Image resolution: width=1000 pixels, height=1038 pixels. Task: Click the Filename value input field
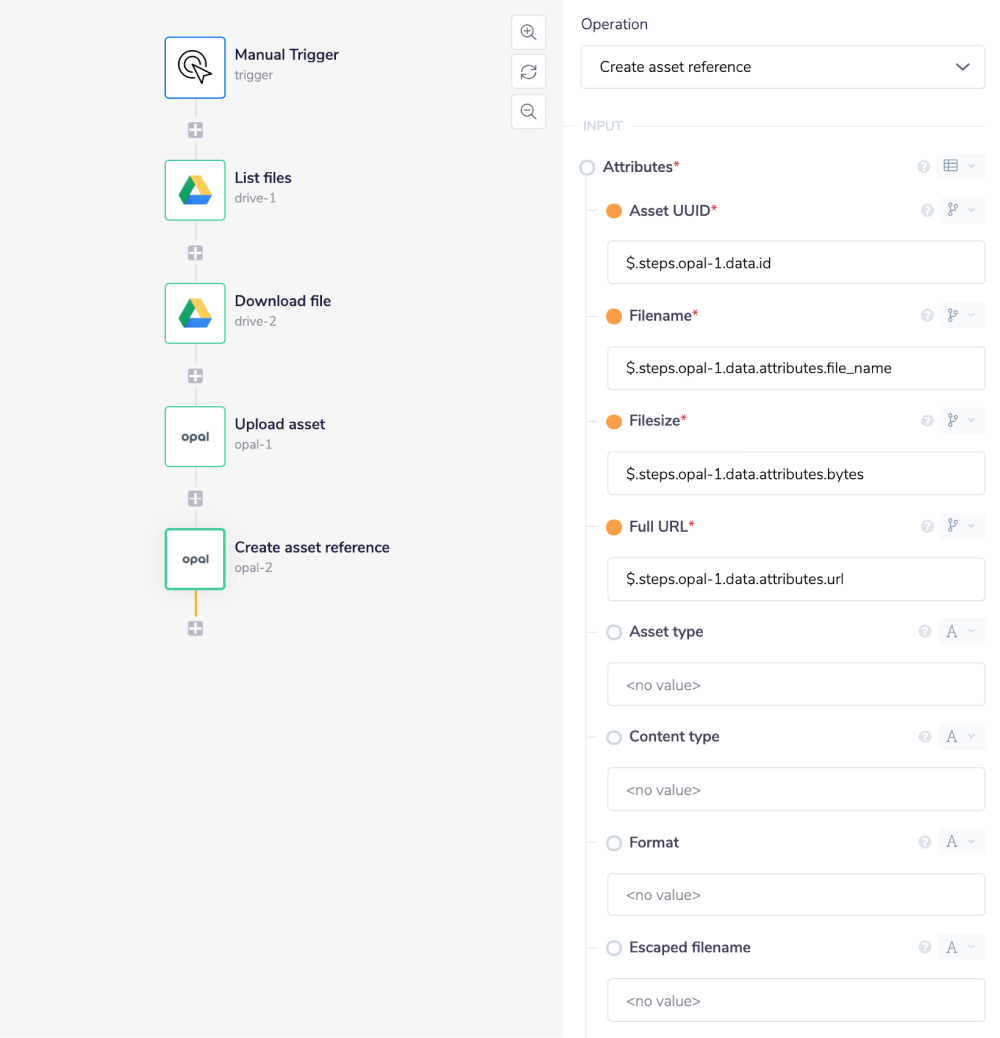[x=796, y=368]
